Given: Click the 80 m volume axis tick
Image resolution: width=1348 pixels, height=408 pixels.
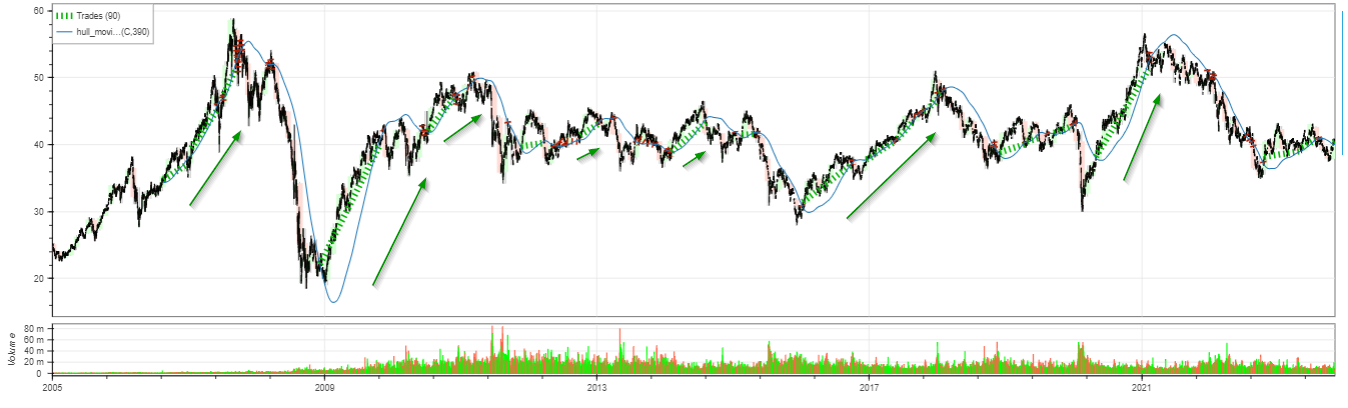Looking at the screenshot, I should click(35, 329).
